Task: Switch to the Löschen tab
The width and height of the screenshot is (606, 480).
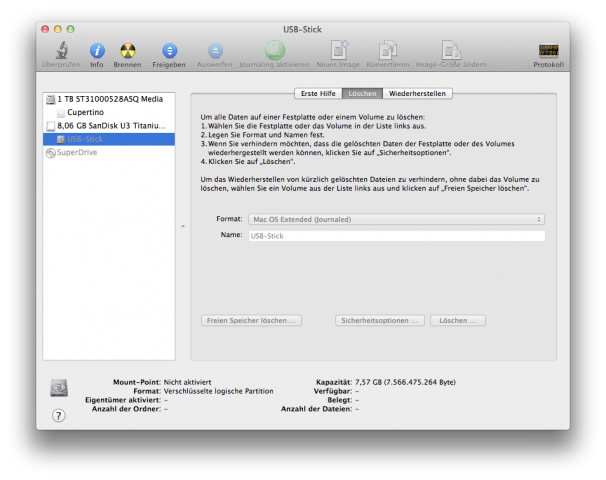Action: 363,94
